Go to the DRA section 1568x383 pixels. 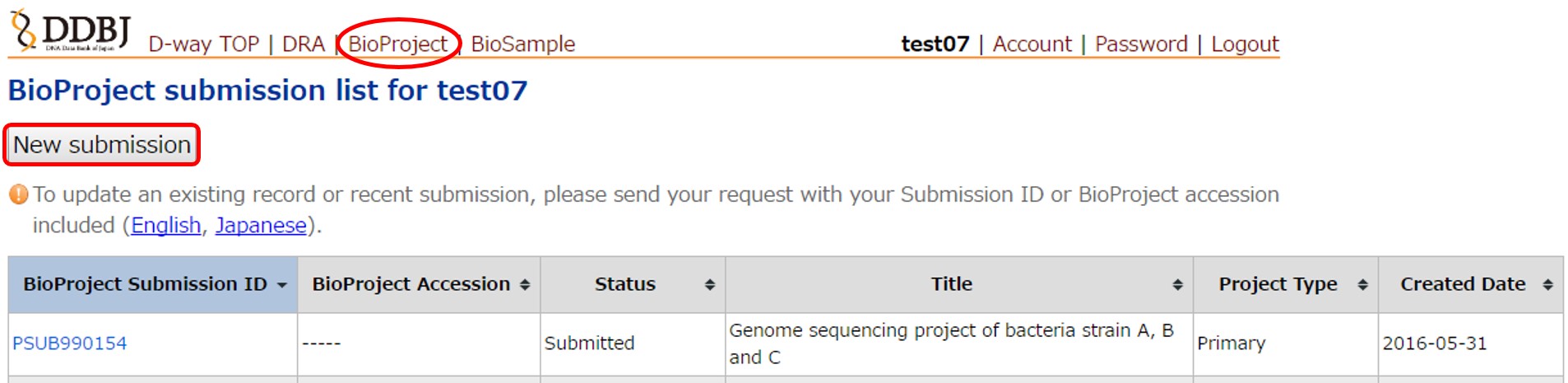[303, 44]
